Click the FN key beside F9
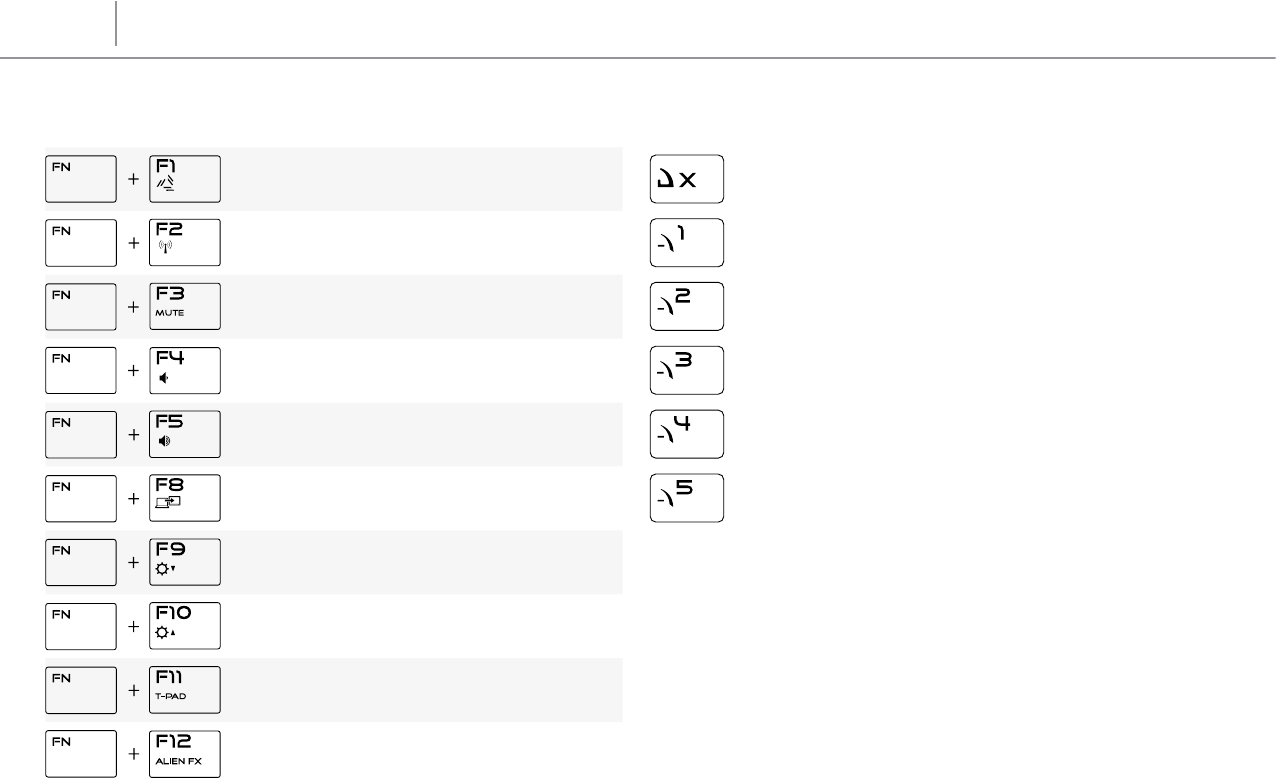 tap(81, 562)
